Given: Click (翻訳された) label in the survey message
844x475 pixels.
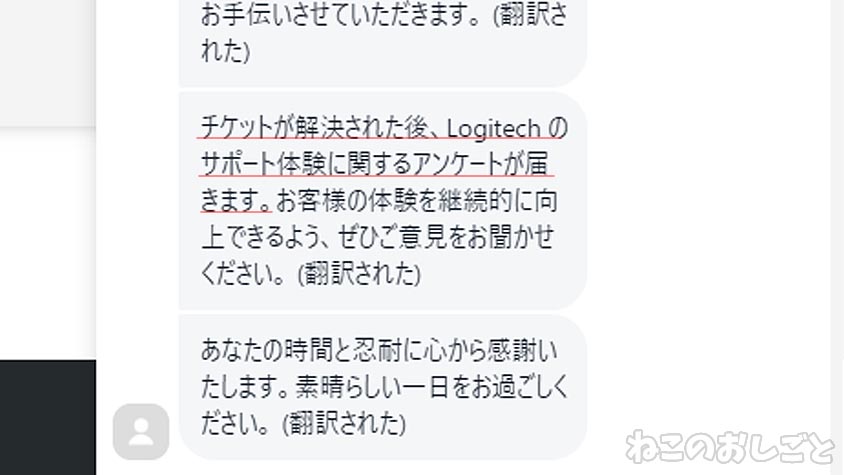Looking at the screenshot, I should [358, 274].
